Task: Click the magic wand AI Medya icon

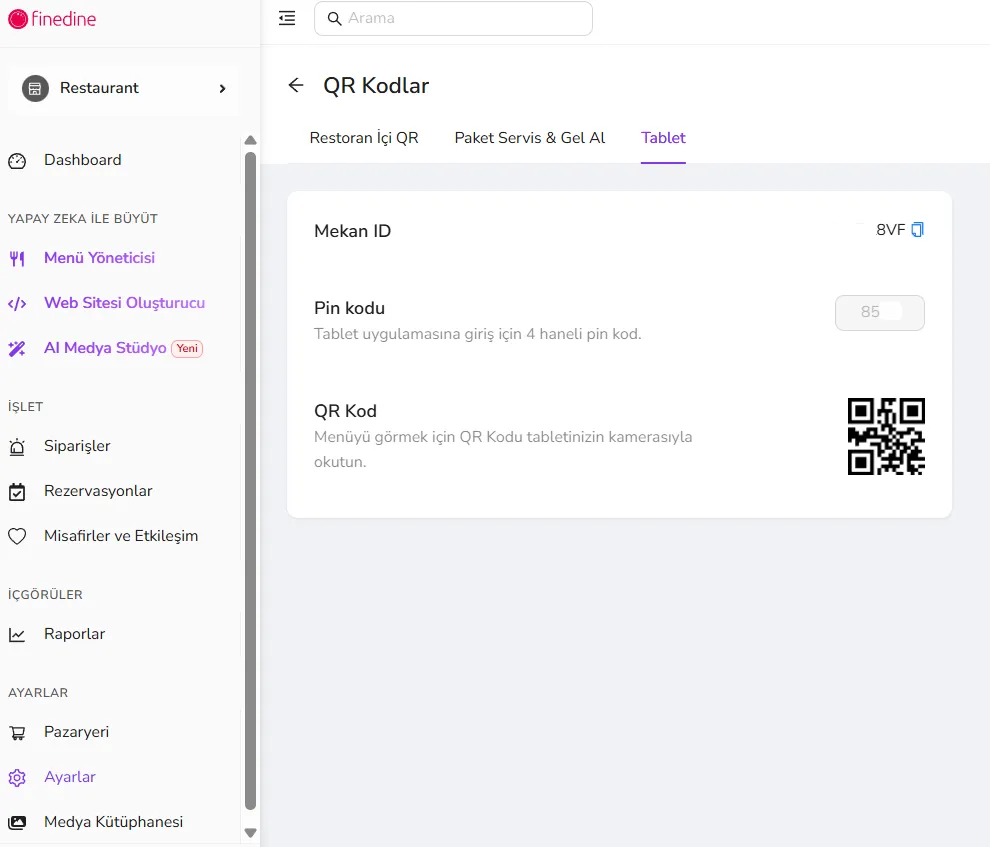Action: point(17,348)
